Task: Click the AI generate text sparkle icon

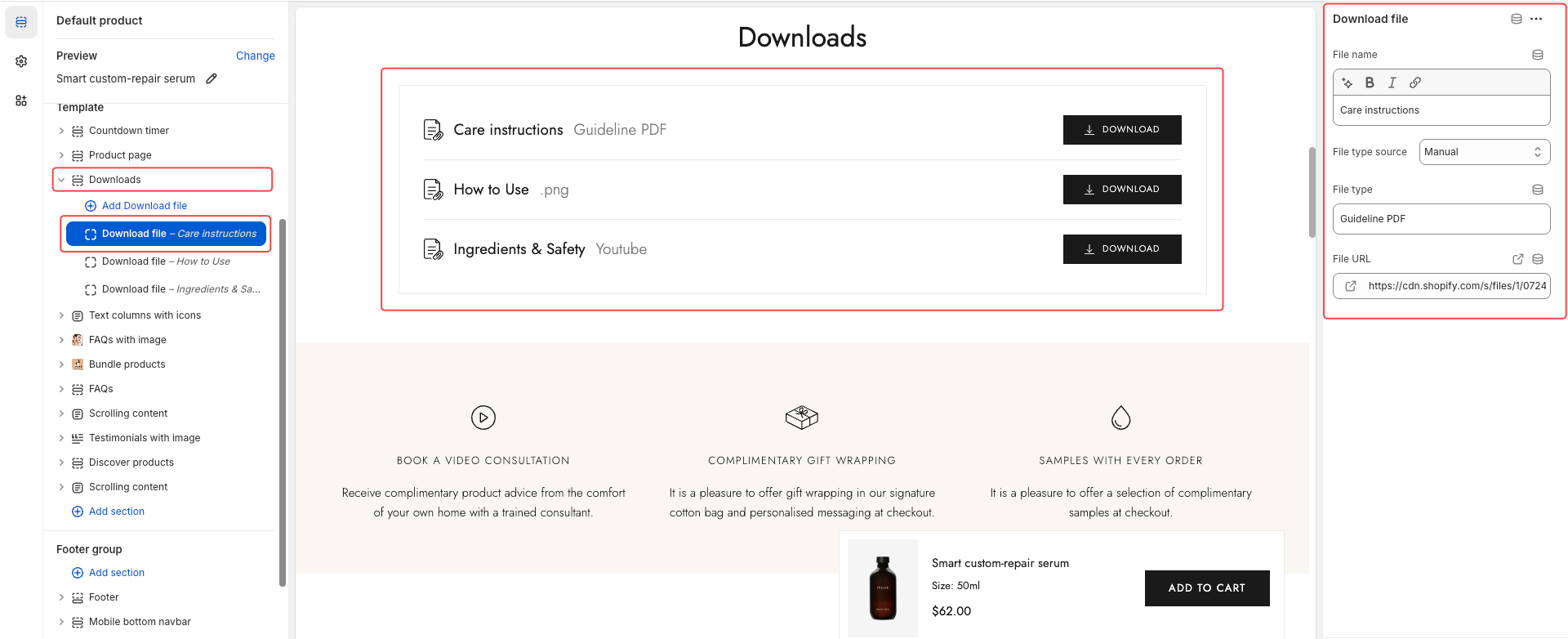Action: tap(1347, 83)
